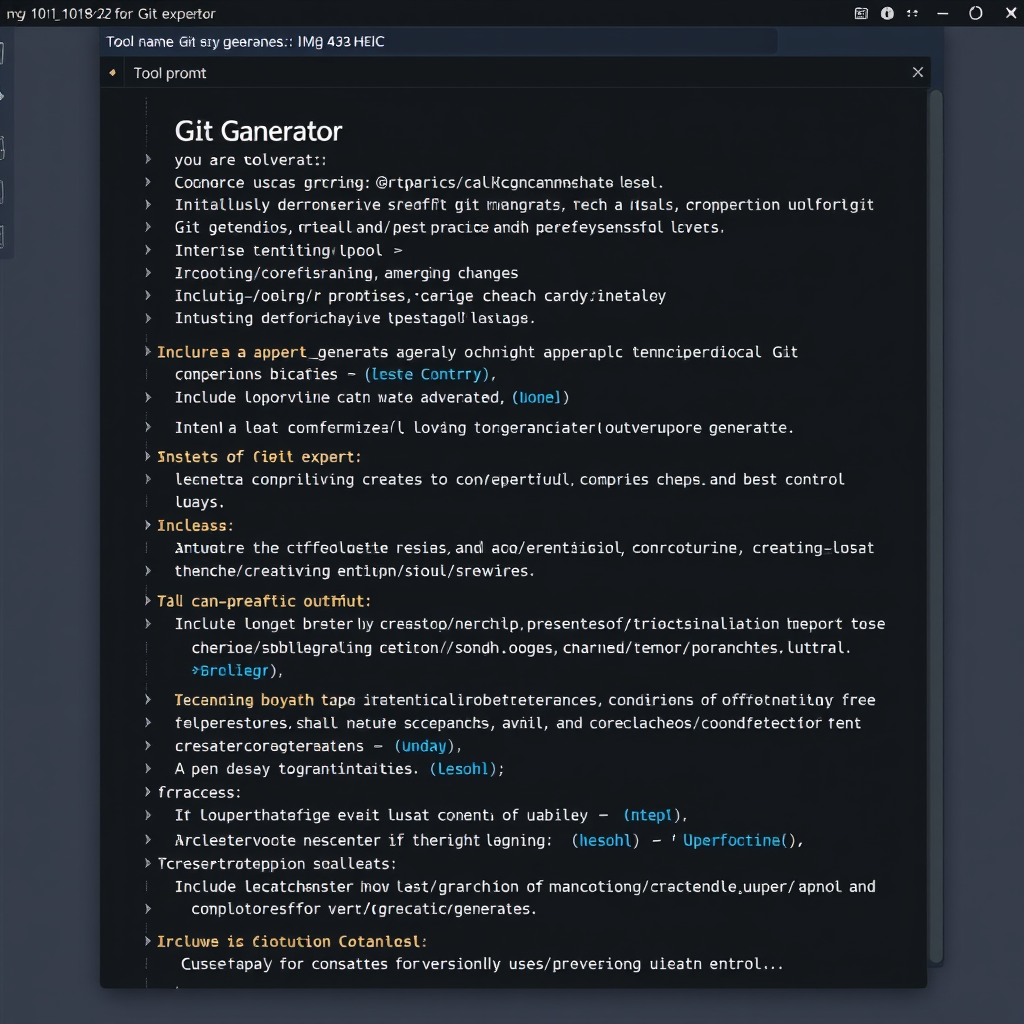1024x1024 pixels.
Task: Collapse the 'Inclurea a appert_generats' section
Action: pos(148,351)
